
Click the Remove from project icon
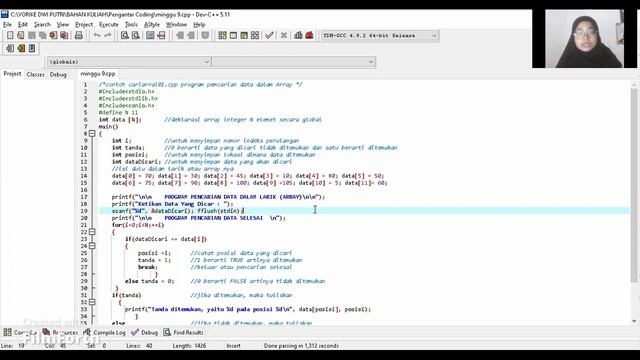point(191,36)
